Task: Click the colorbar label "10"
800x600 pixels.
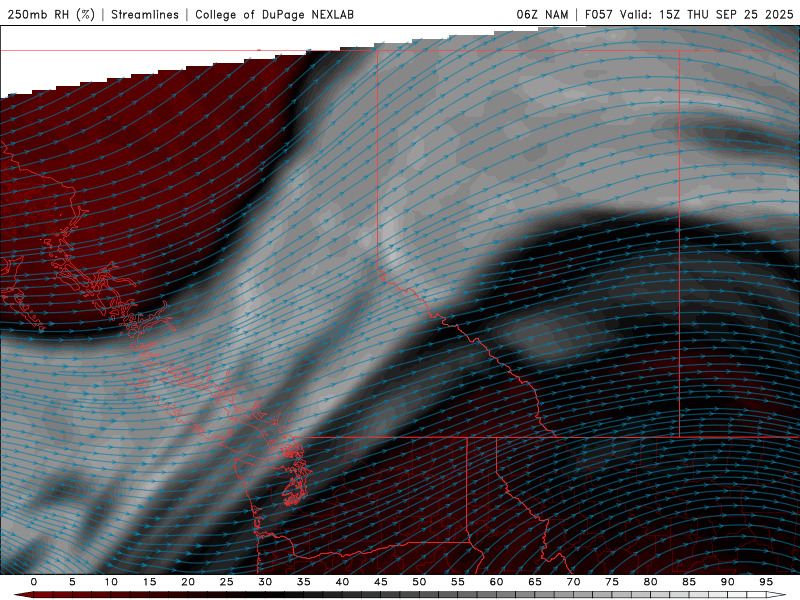Action: [111, 582]
